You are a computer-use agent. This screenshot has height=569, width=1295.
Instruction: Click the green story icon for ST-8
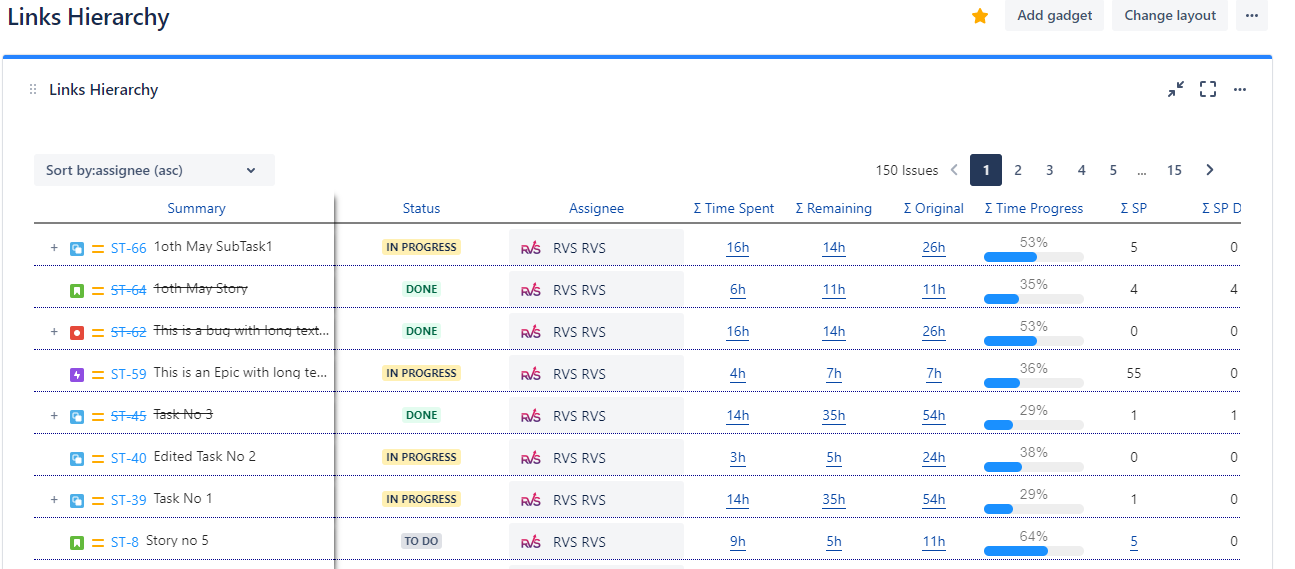(x=77, y=542)
